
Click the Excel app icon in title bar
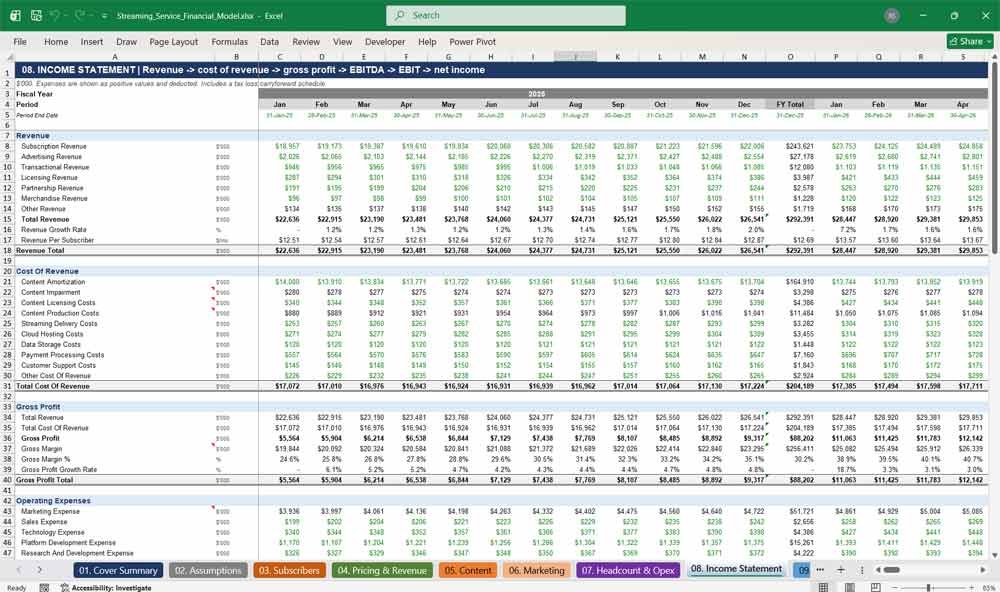(x=15, y=15)
